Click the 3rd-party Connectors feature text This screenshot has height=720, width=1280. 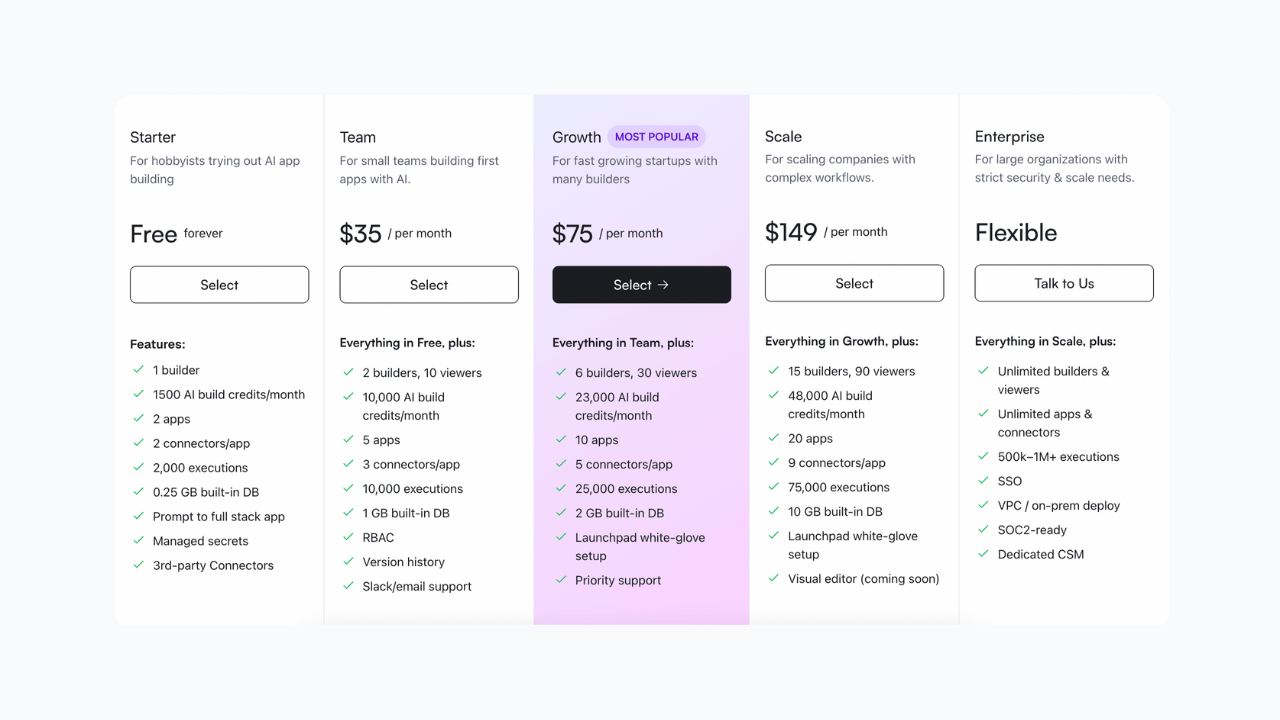pos(213,565)
